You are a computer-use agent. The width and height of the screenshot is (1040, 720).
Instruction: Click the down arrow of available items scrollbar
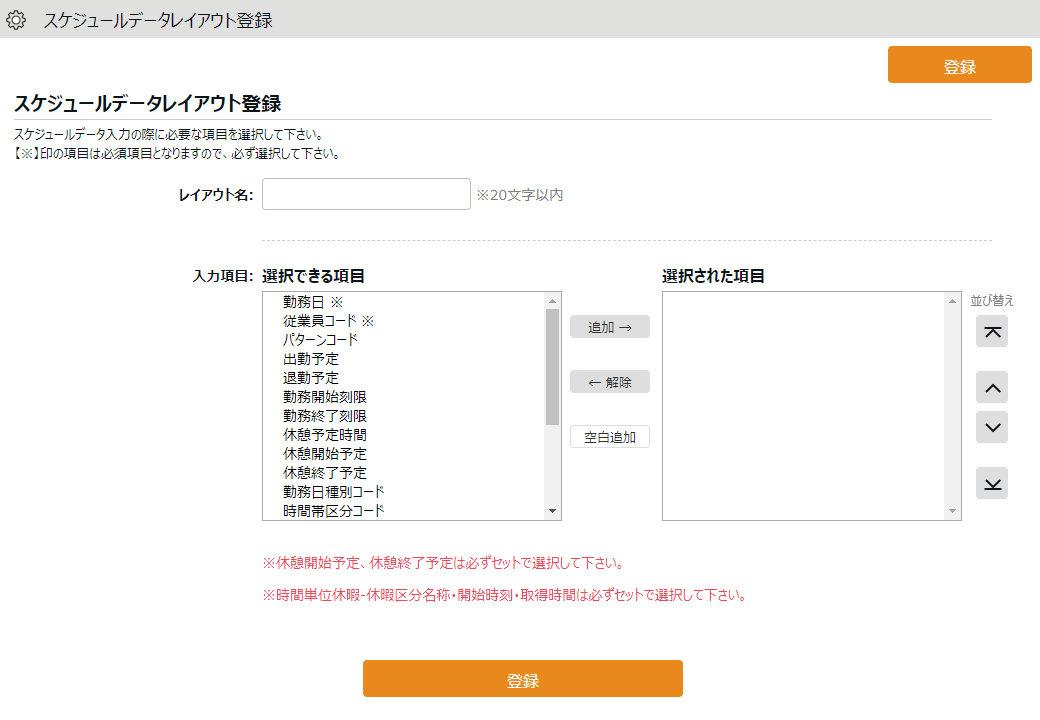tap(552, 511)
